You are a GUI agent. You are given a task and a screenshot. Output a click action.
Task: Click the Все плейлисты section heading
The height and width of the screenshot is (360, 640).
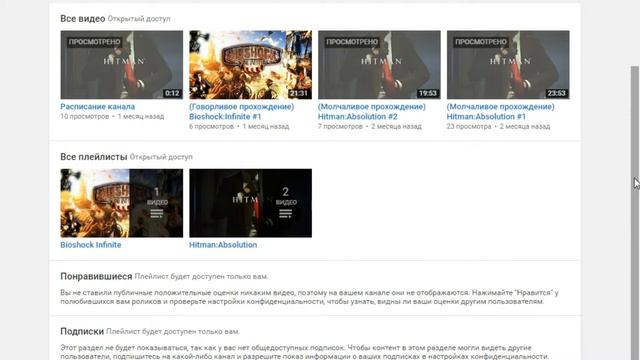[94, 157]
